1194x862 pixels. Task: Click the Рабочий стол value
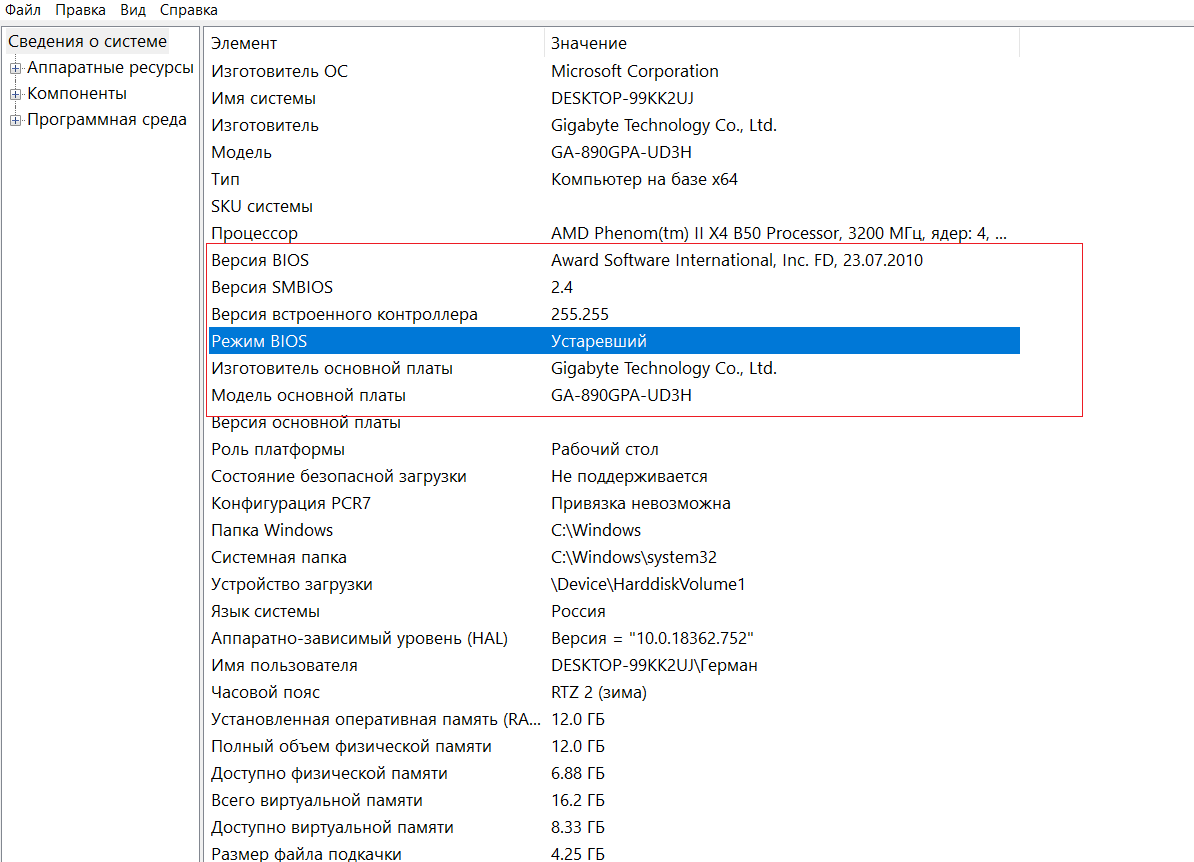605,449
